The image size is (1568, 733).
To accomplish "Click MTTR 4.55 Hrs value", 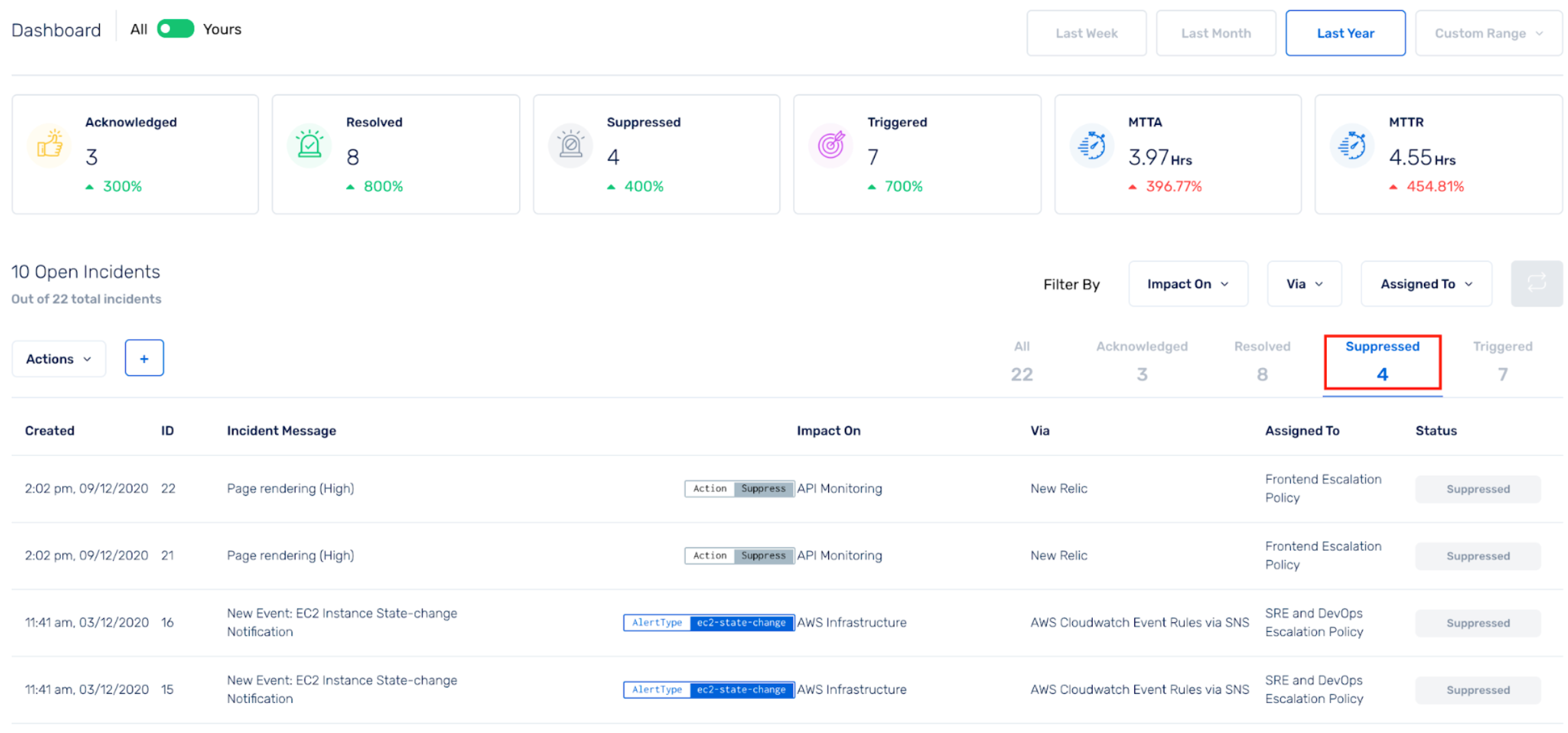I will click(x=1422, y=158).
